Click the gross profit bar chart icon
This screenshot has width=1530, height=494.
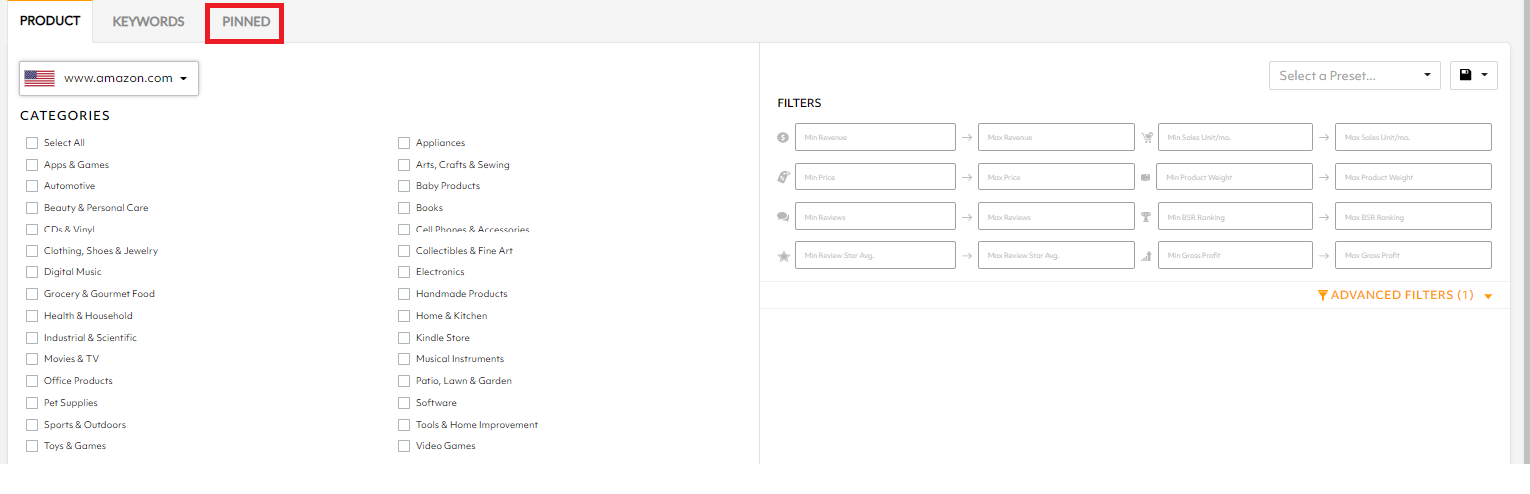[1146, 256]
